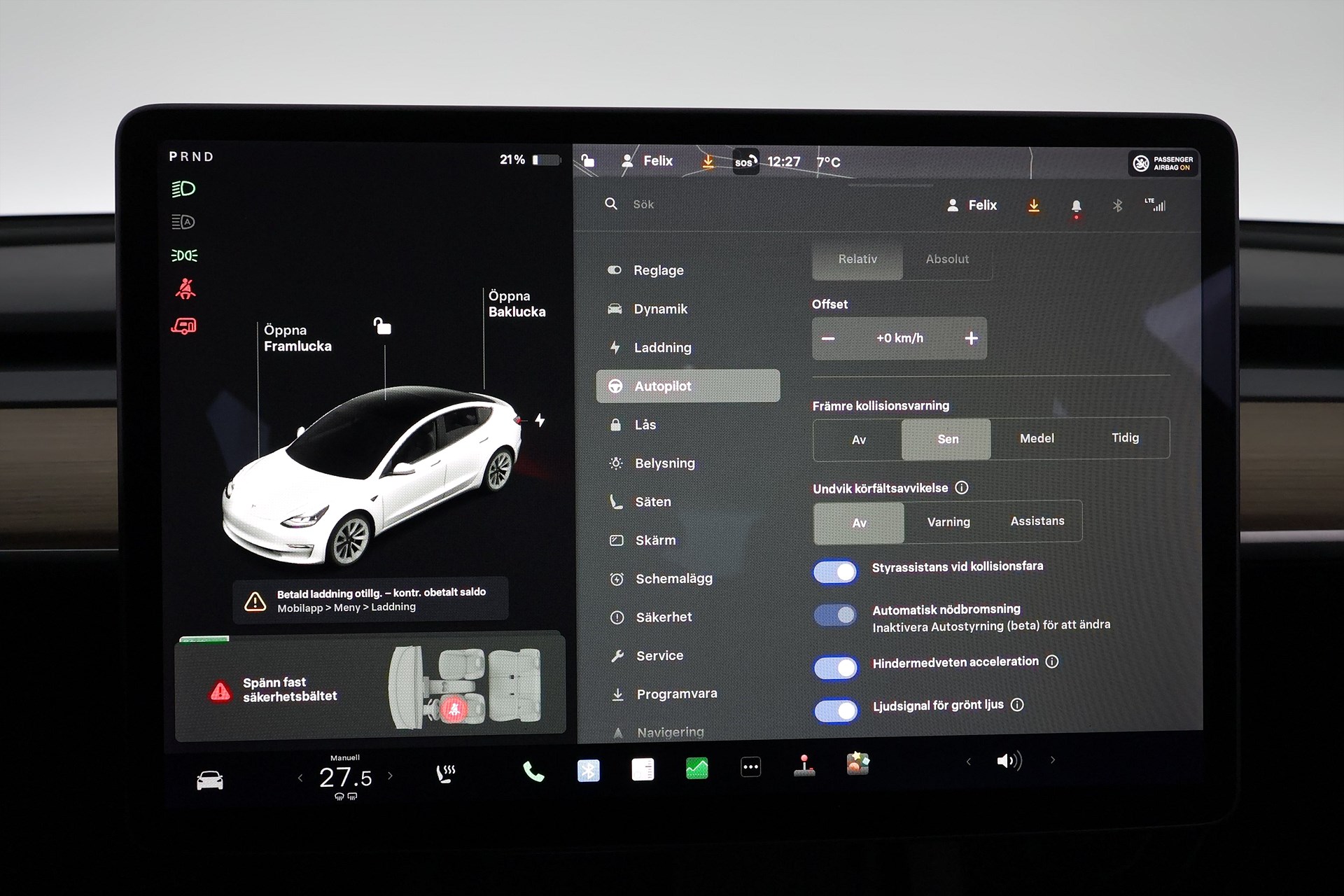Toggle Ljudsignal för grönt ljus switch
Viewport: 1344px width, 896px height.
836,710
